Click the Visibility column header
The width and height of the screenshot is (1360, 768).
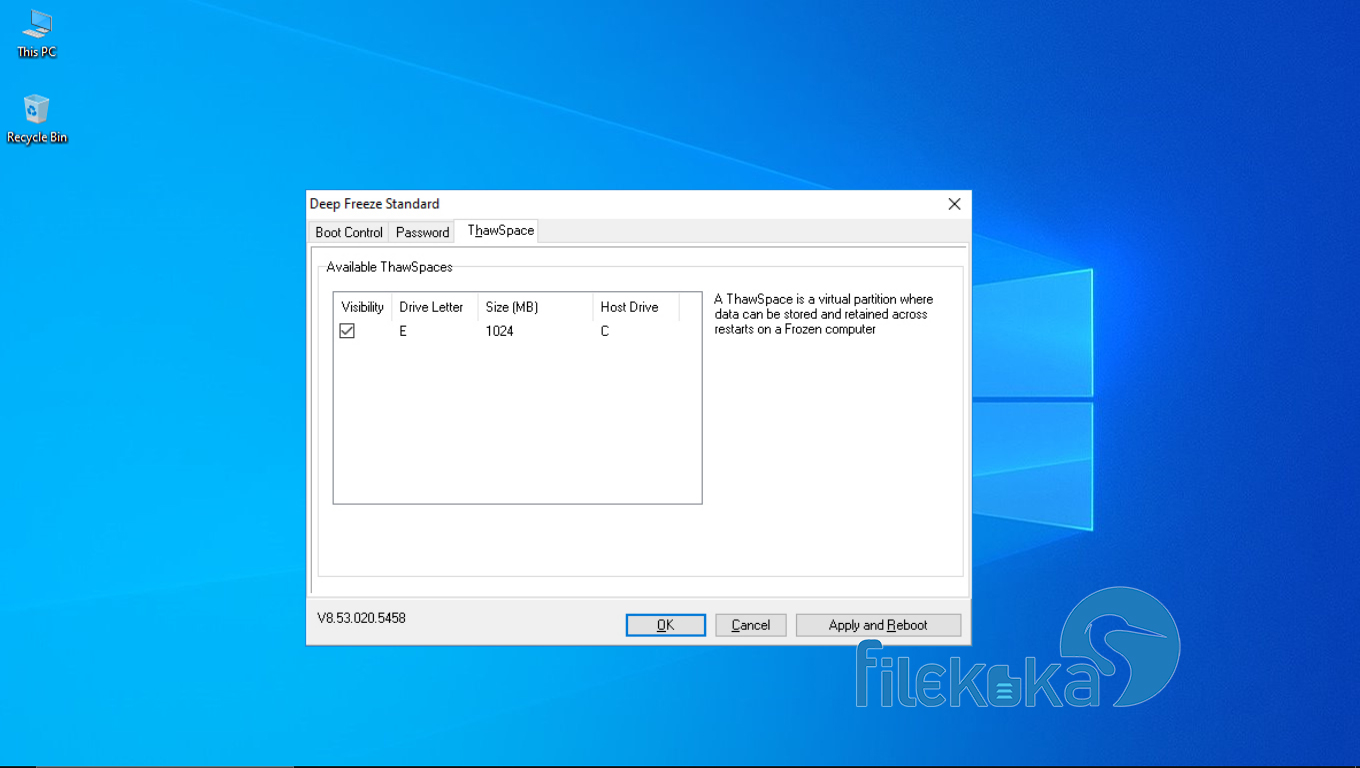[362, 307]
